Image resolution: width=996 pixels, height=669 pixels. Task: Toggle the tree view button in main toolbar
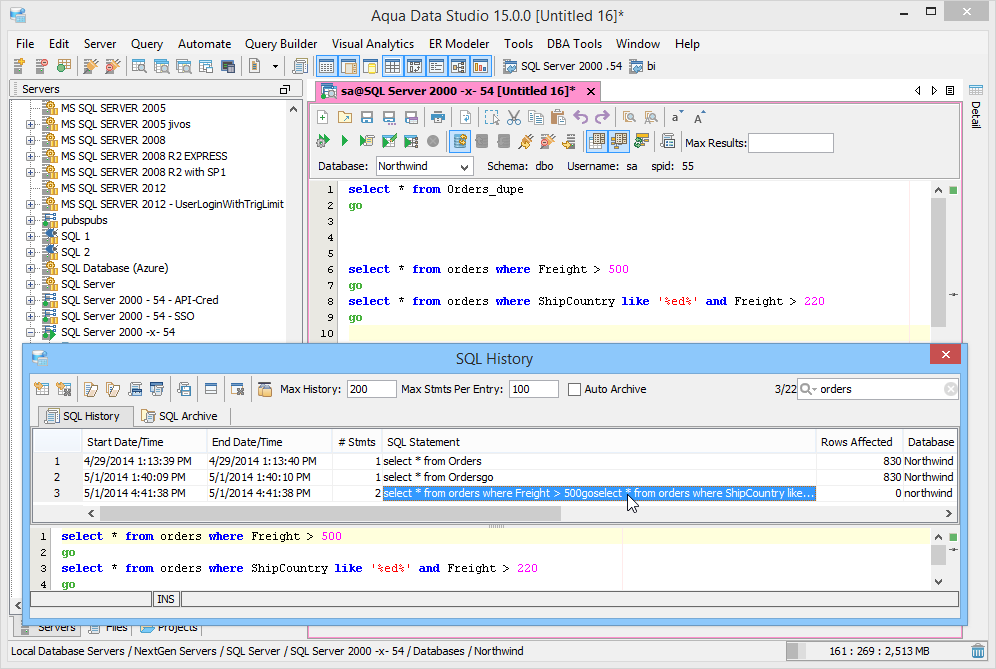tap(459, 66)
